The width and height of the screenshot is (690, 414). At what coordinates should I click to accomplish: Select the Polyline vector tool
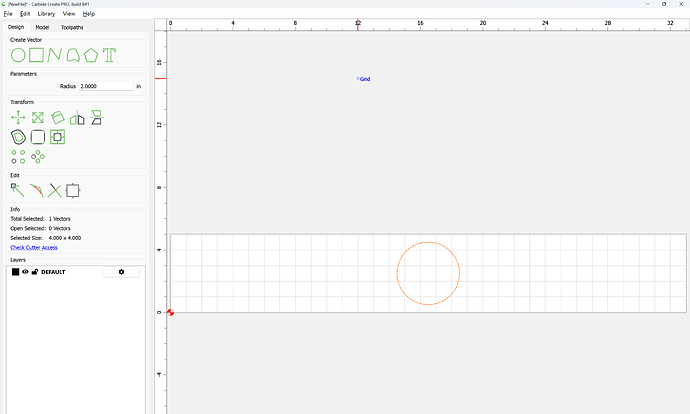[x=55, y=55]
